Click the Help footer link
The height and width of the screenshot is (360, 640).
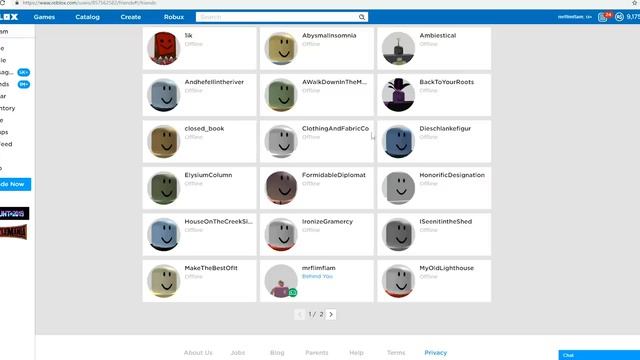point(356,353)
